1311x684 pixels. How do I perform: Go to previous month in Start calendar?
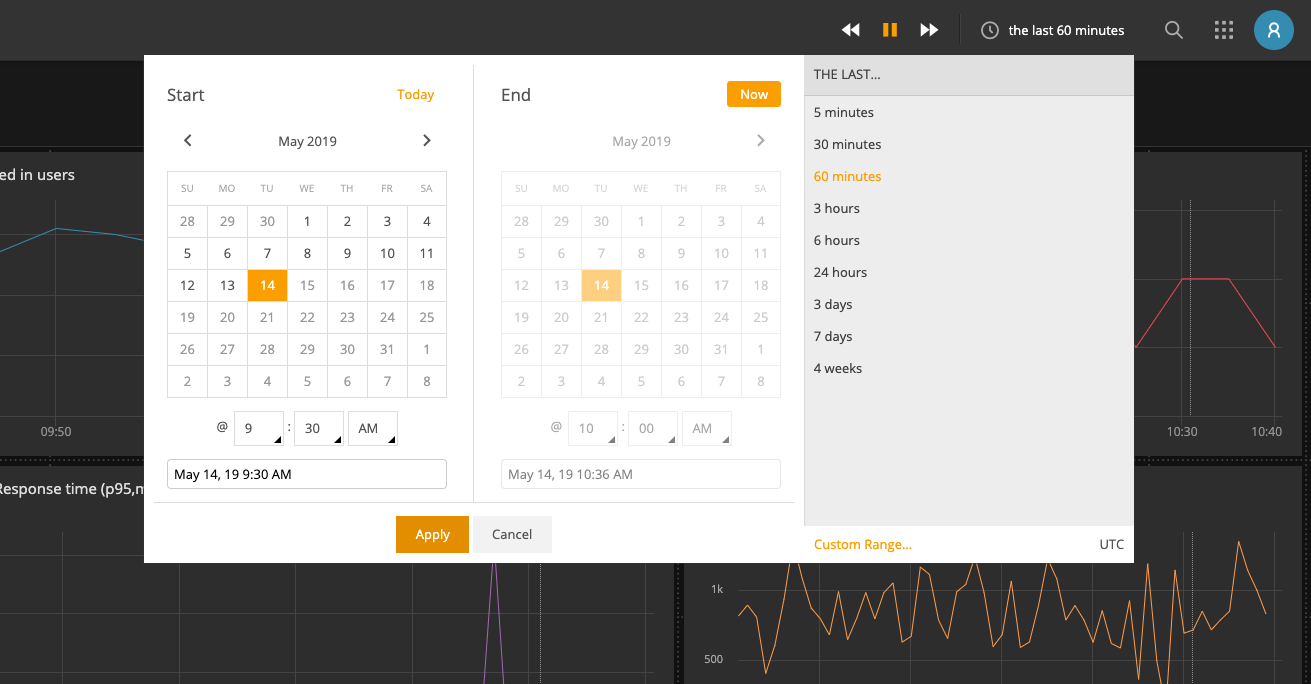(187, 140)
